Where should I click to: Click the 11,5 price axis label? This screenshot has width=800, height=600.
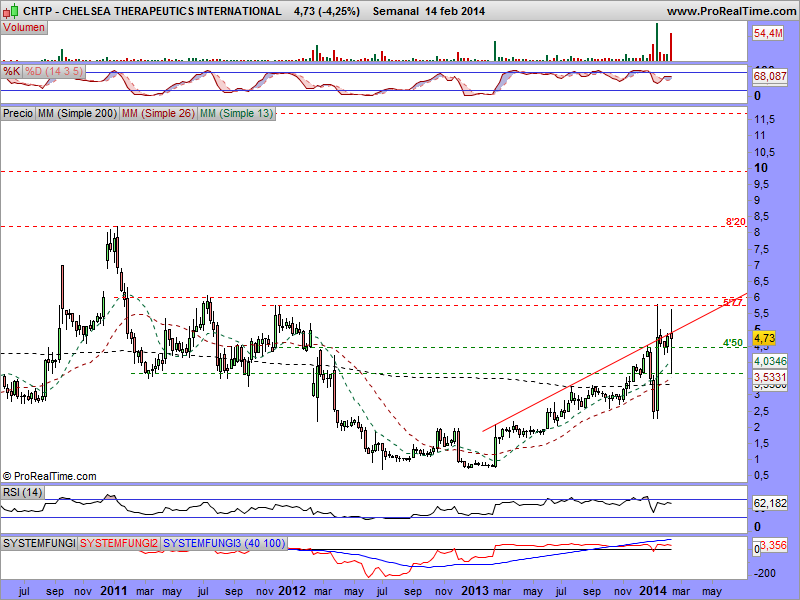coord(765,119)
